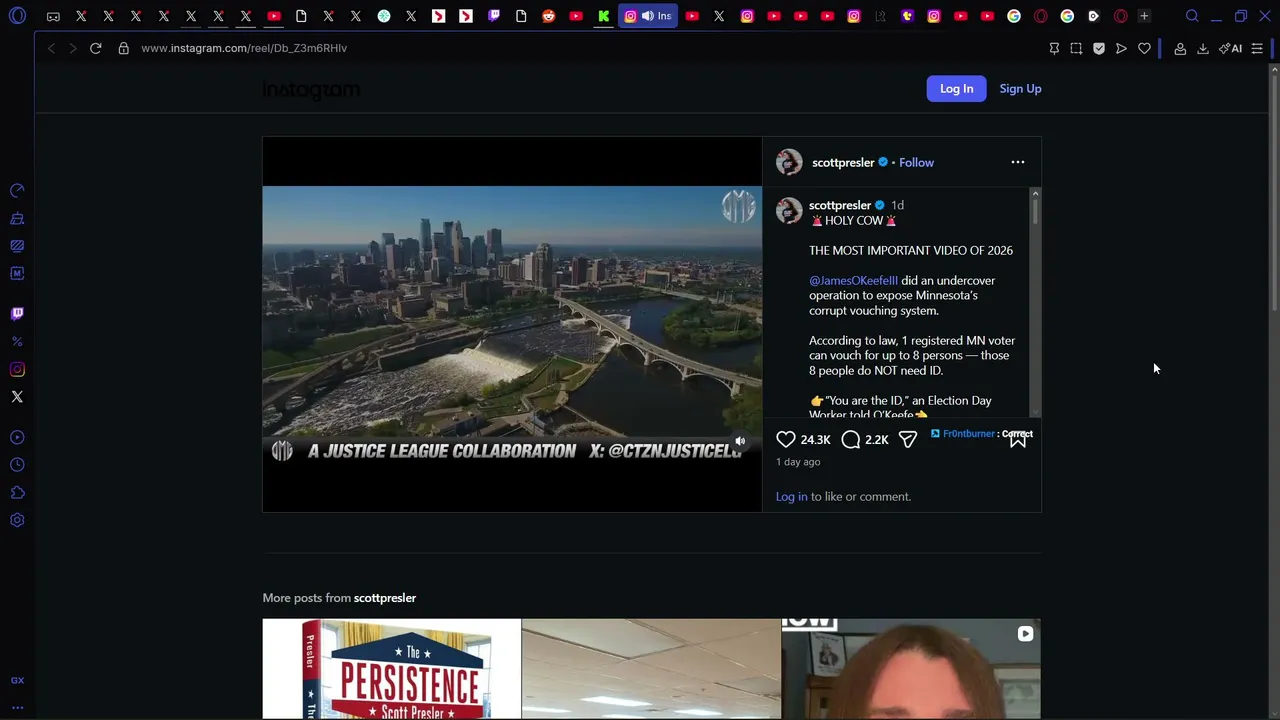The width and height of the screenshot is (1280, 720).
Task: Open the percent deals icon in sidebar
Action: pos(17,342)
